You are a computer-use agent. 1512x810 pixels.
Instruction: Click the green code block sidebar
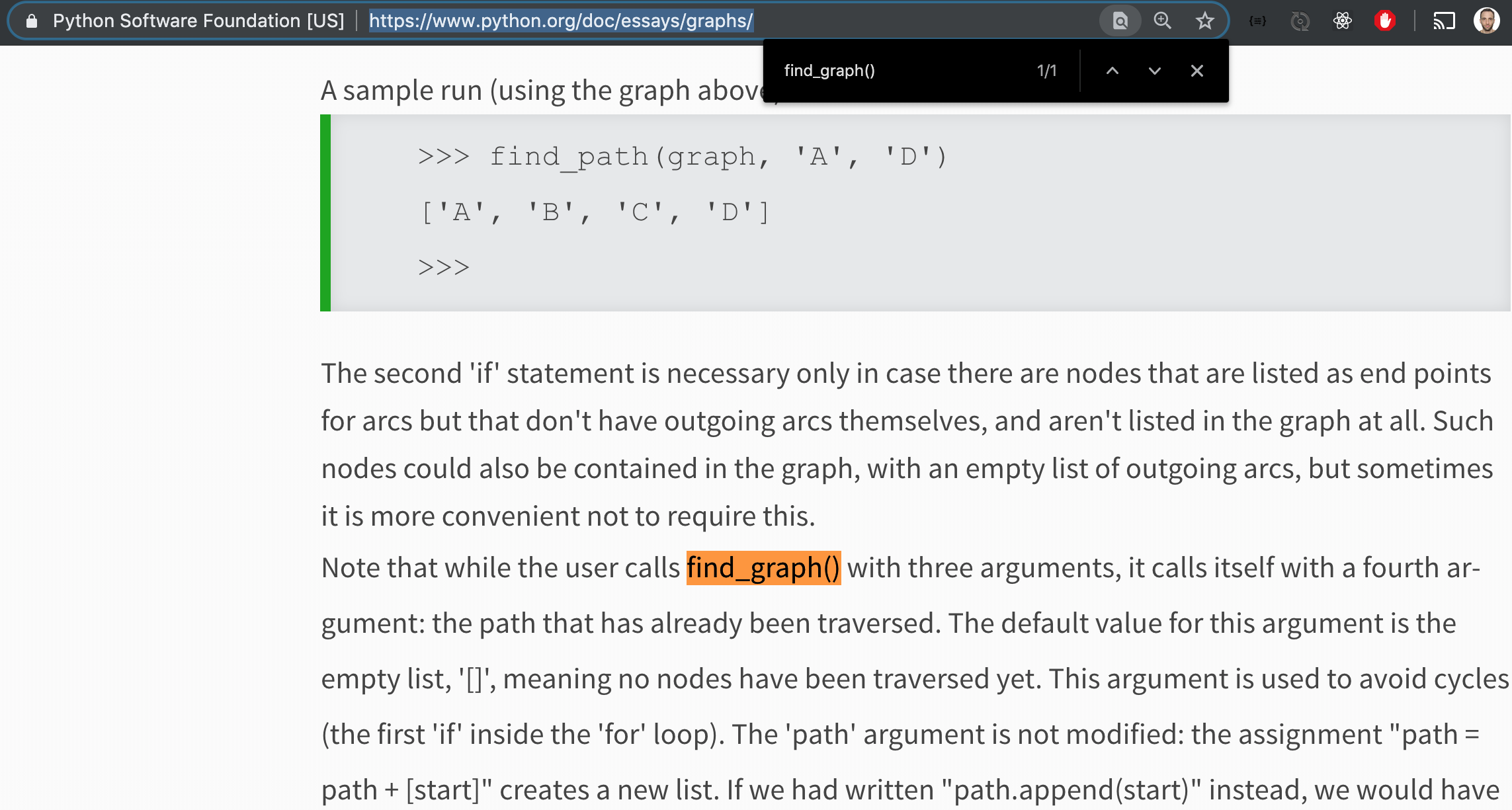click(x=325, y=213)
